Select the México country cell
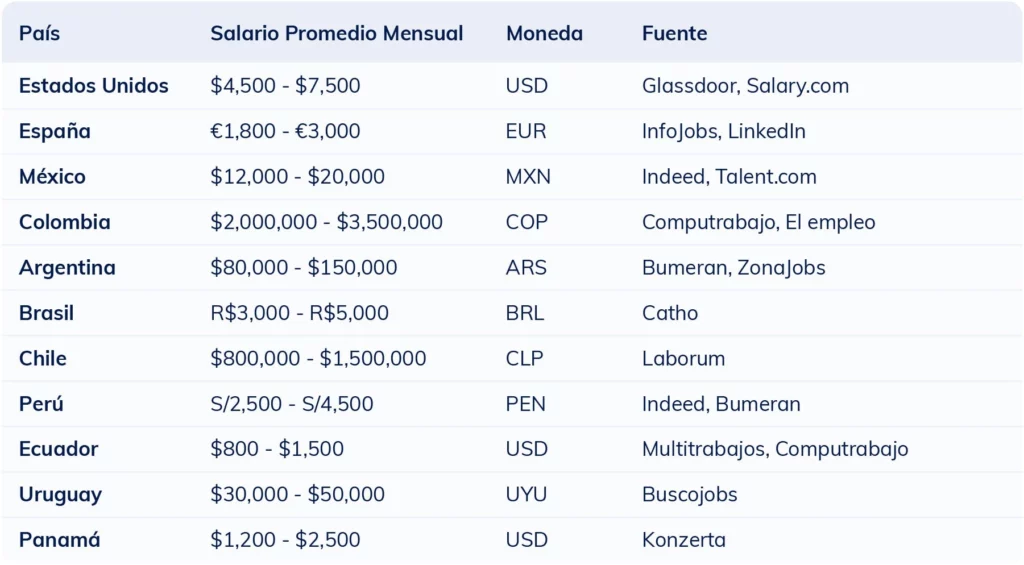This screenshot has height=565, width=1024. 52,177
